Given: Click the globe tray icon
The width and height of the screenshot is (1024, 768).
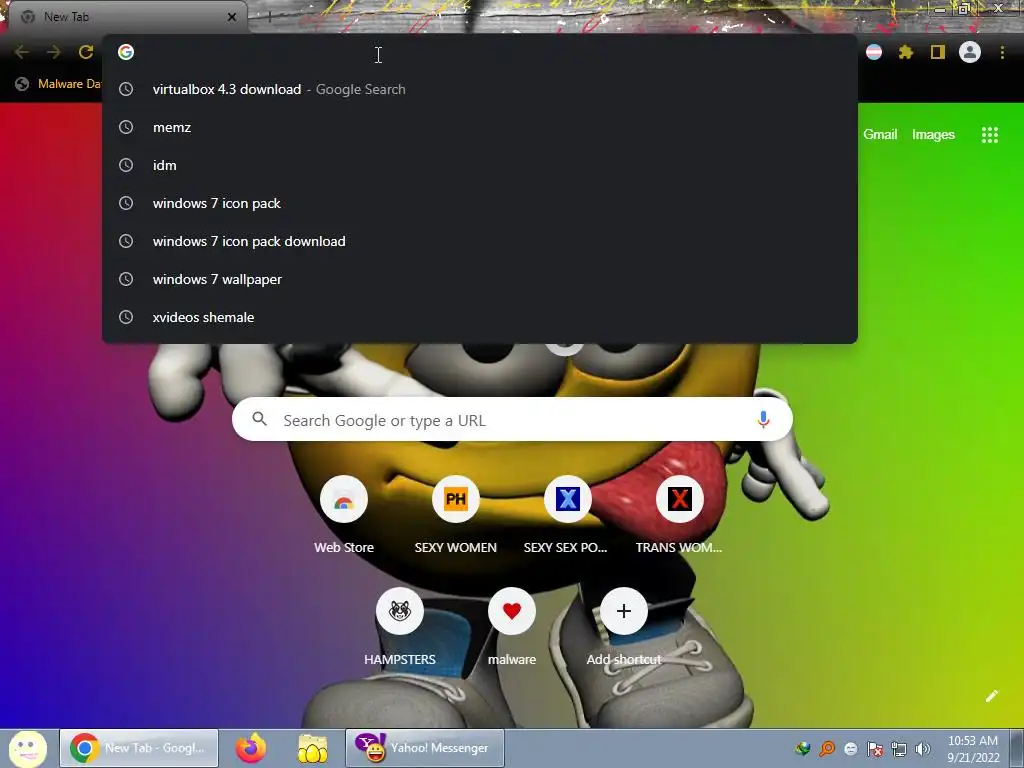Looking at the screenshot, I should click(x=803, y=749).
